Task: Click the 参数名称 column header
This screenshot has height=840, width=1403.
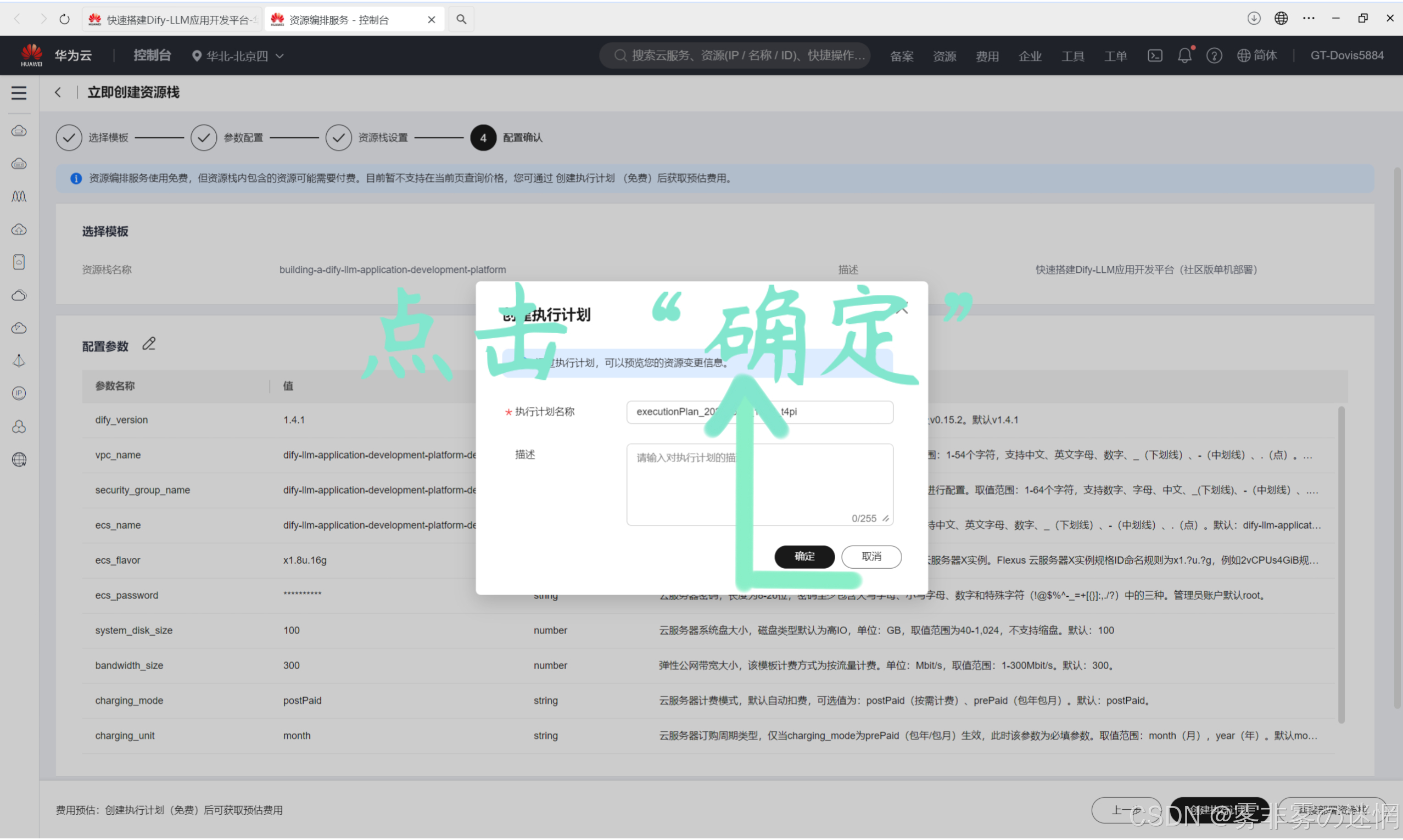Action: click(114, 386)
